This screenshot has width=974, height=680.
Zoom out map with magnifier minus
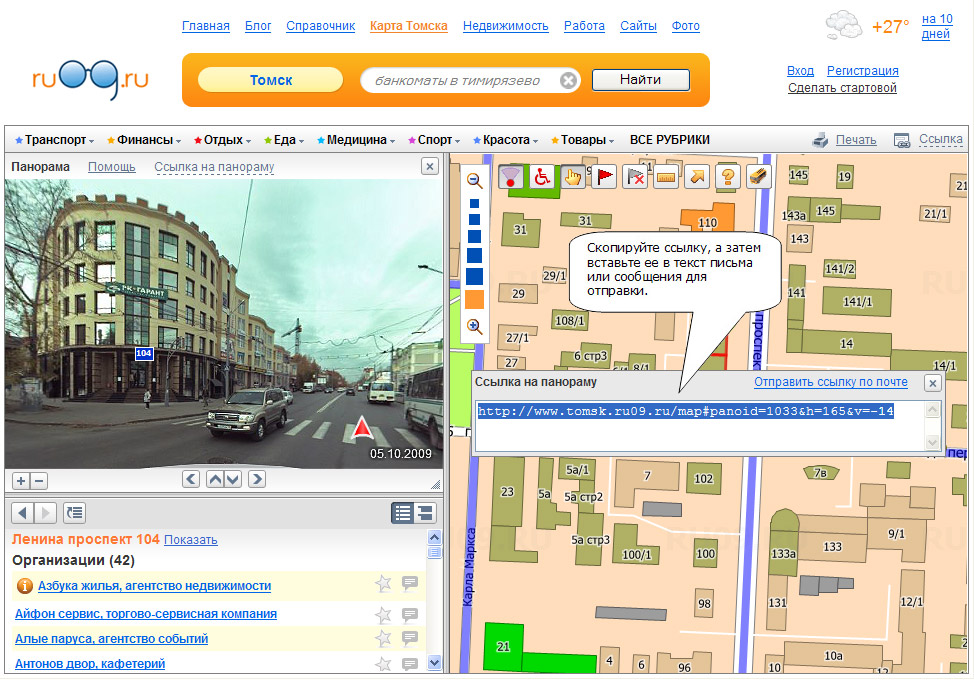tap(475, 181)
